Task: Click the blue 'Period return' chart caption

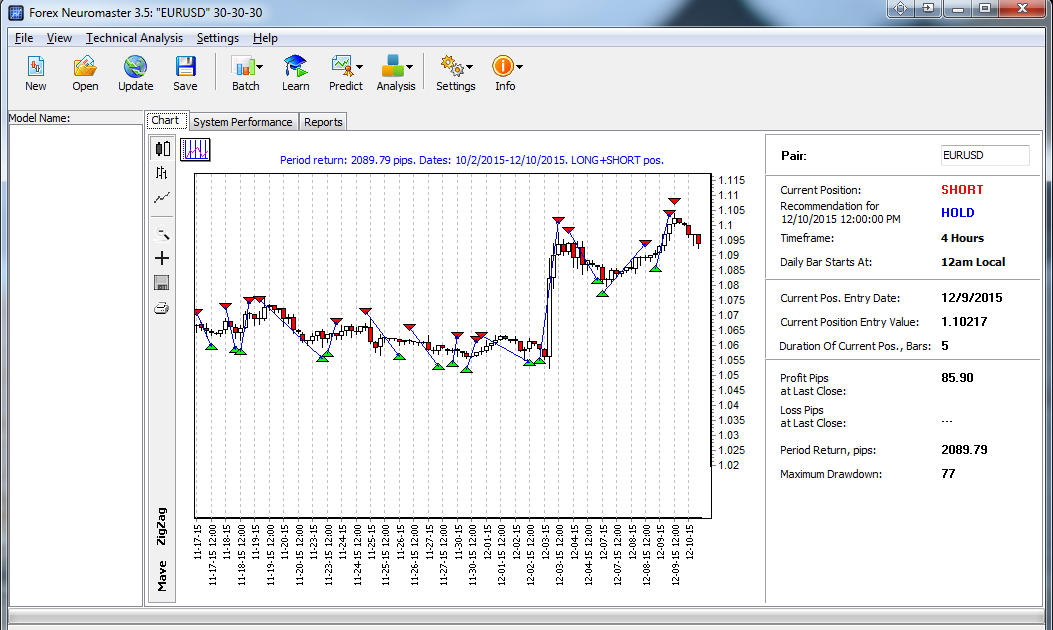Action: 471,161
